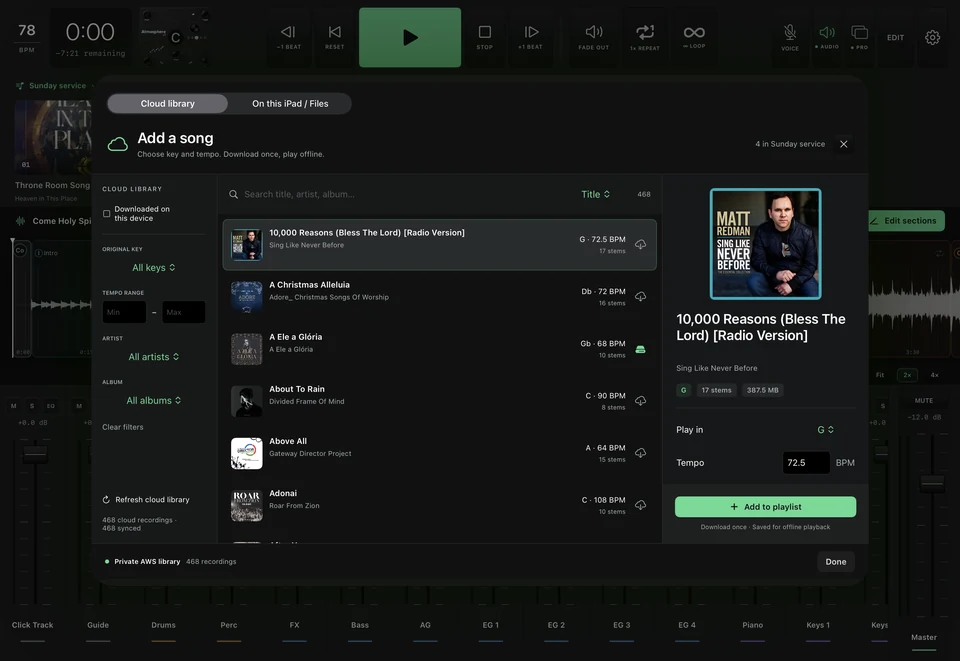Open the settings gear icon
Image resolution: width=960 pixels, height=661 pixels.
(x=932, y=37)
